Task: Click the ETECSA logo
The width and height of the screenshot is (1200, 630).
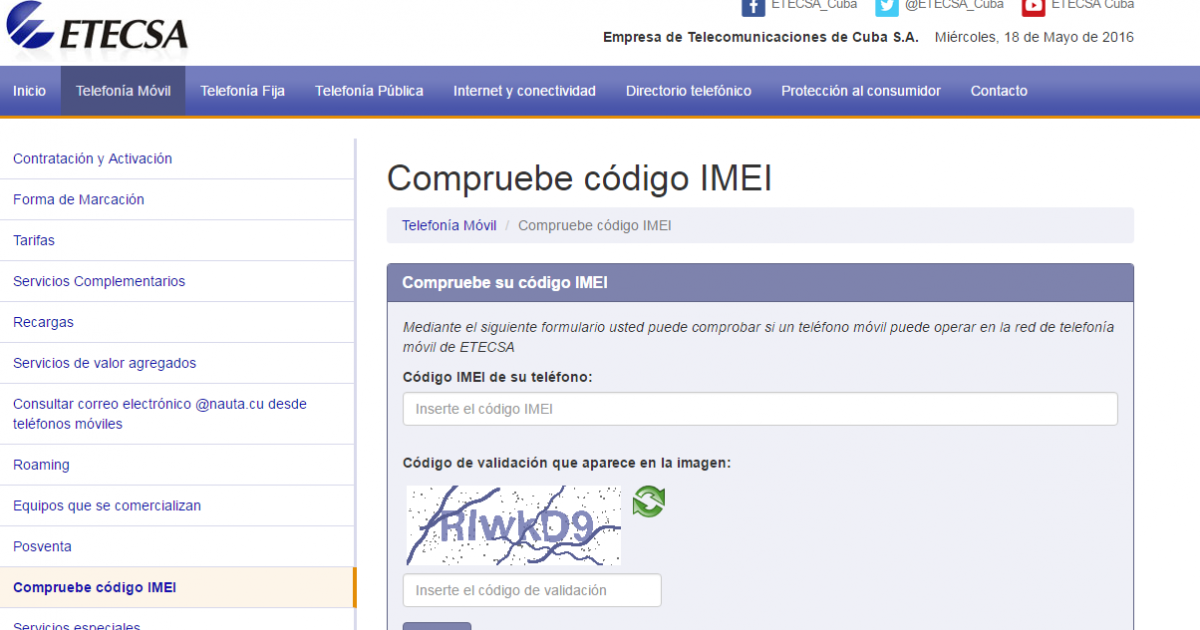Action: coord(95,26)
